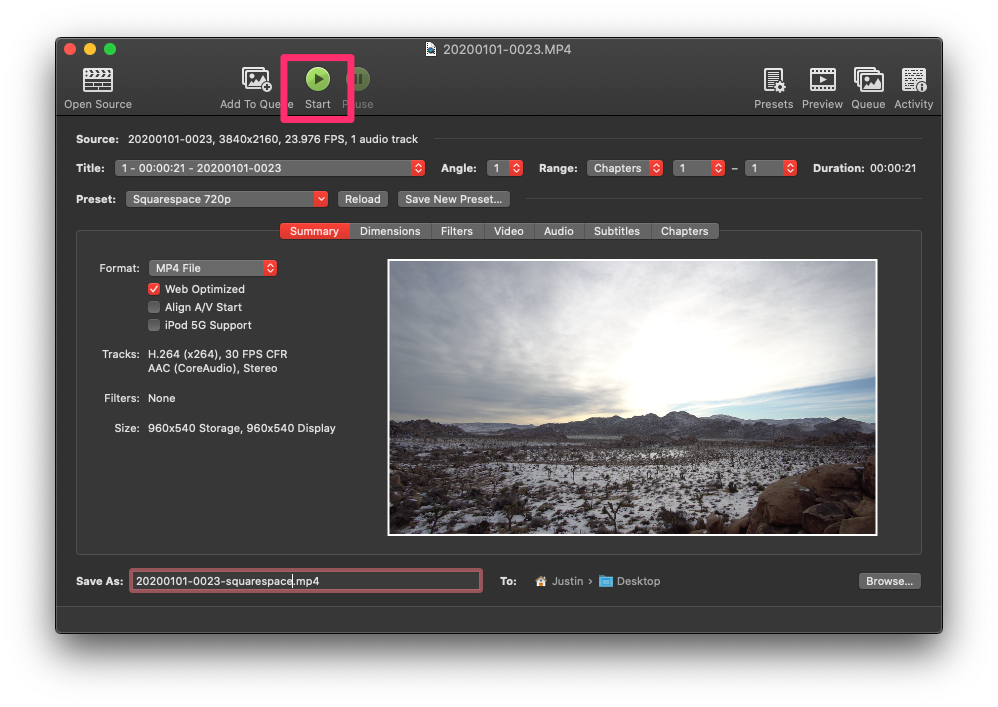
Task: Switch to the Video tab
Action: (508, 231)
